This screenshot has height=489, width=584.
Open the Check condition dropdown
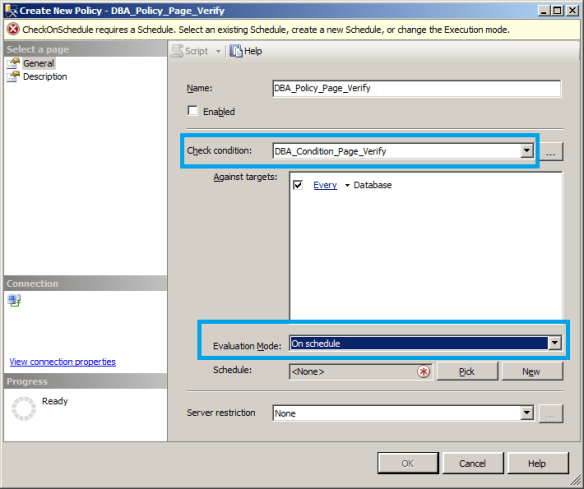[x=527, y=151]
